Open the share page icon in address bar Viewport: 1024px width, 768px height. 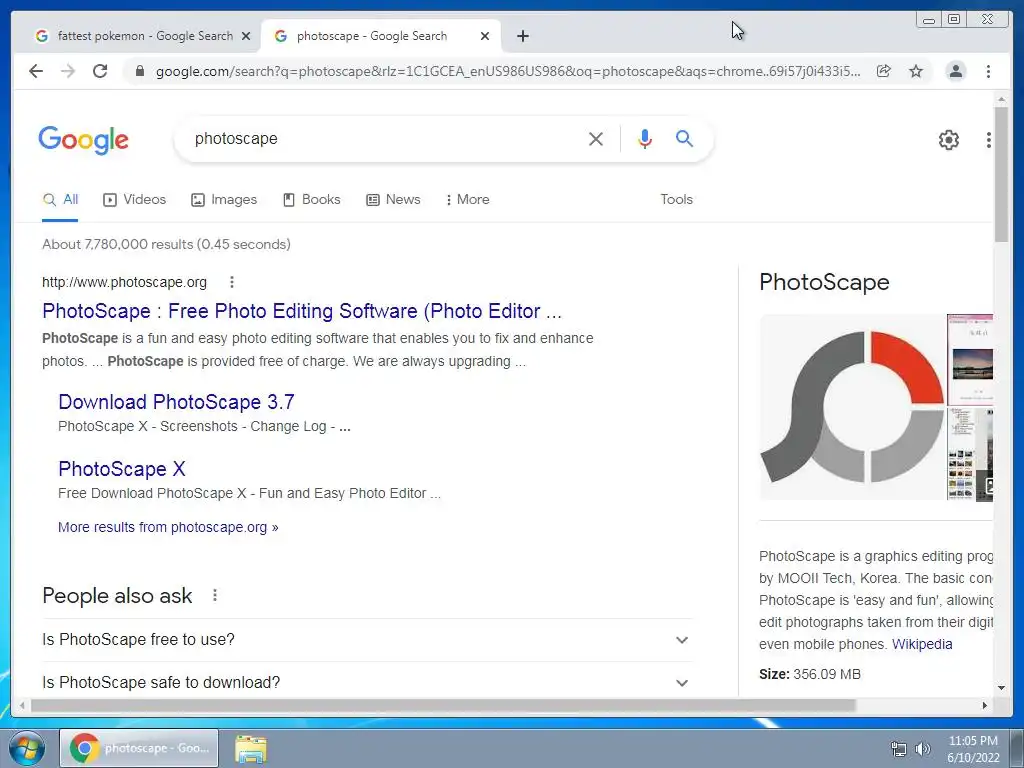[x=884, y=71]
